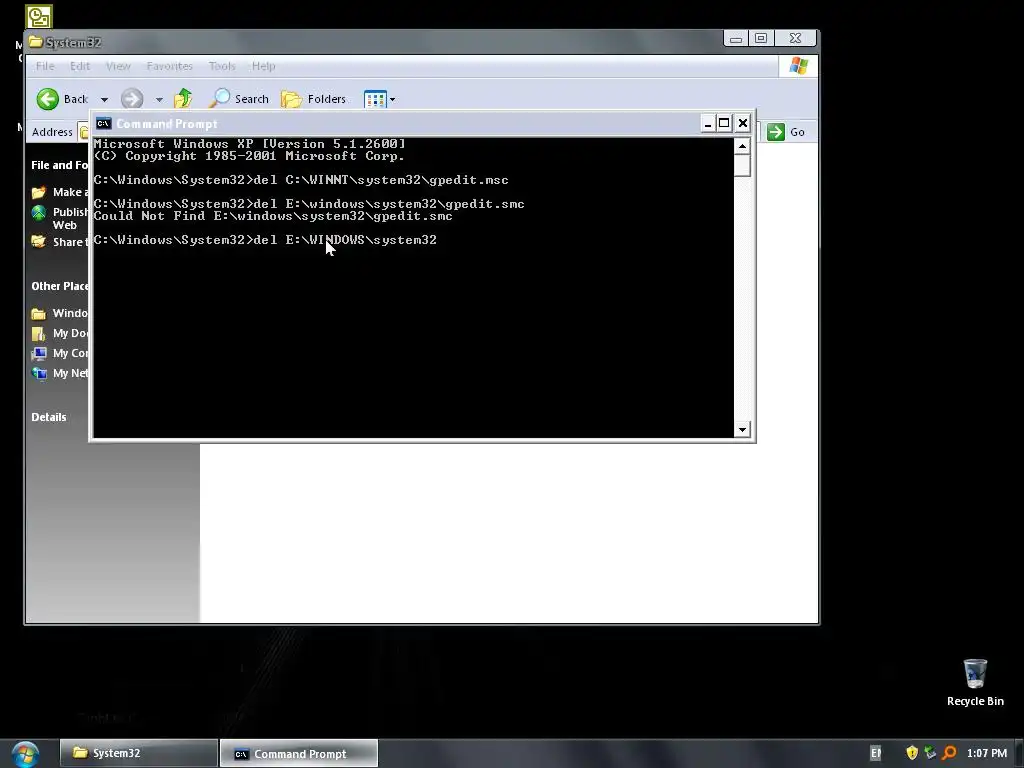Open the File menu in System32
The height and width of the screenshot is (768, 1024).
[x=45, y=66]
